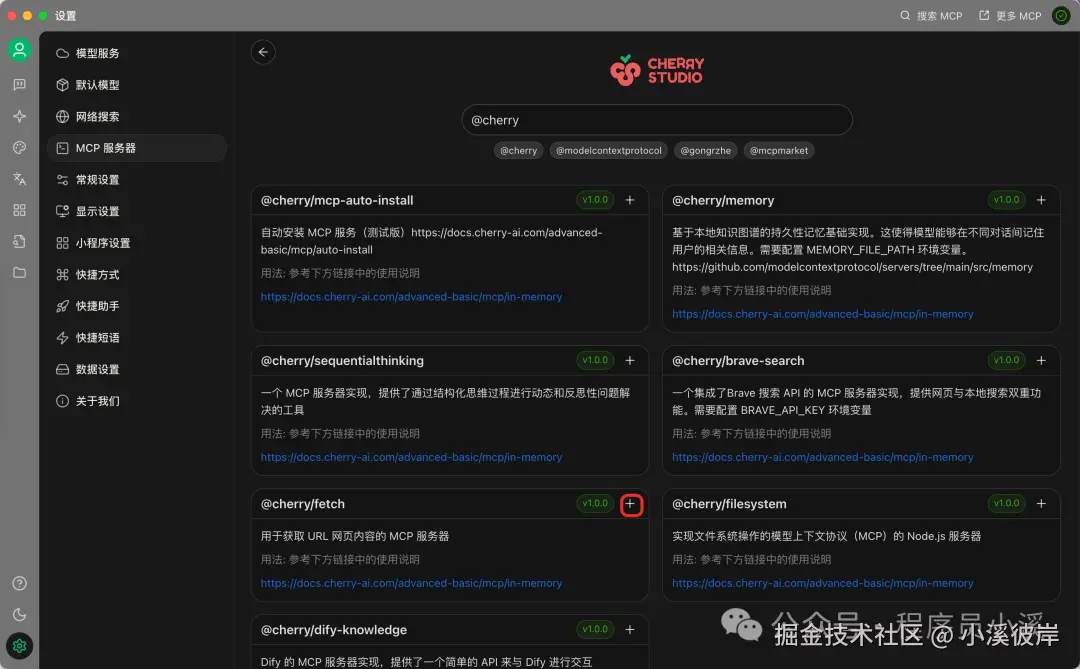Open the chat assistant sidebar icon
This screenshot has height=669, width=1080.
pyautogui.click(x=19, y=85)
